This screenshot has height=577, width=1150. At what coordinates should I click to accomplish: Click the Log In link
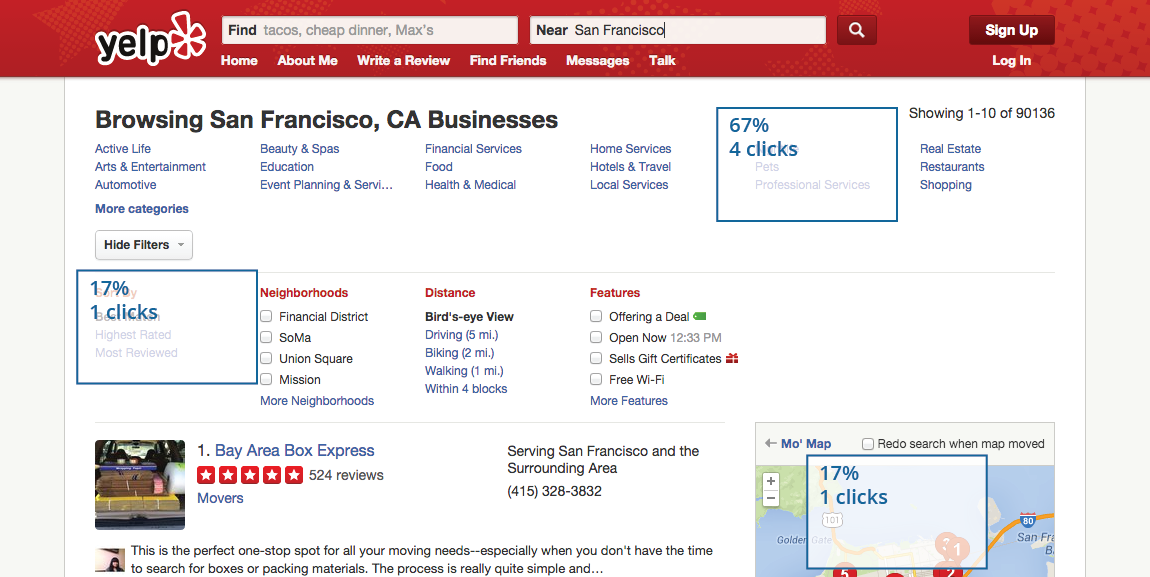point(1011,60)
